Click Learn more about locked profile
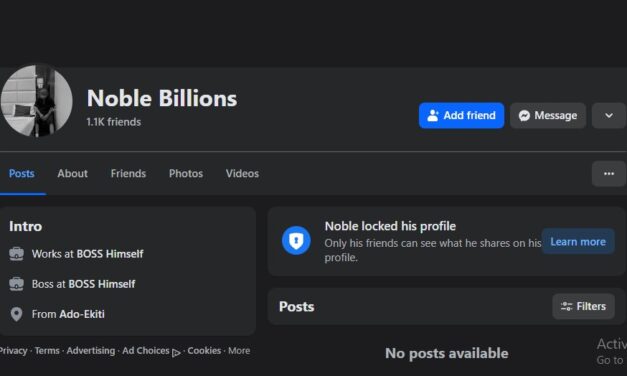The image size is (627, 376). click(x=578, y=242)
